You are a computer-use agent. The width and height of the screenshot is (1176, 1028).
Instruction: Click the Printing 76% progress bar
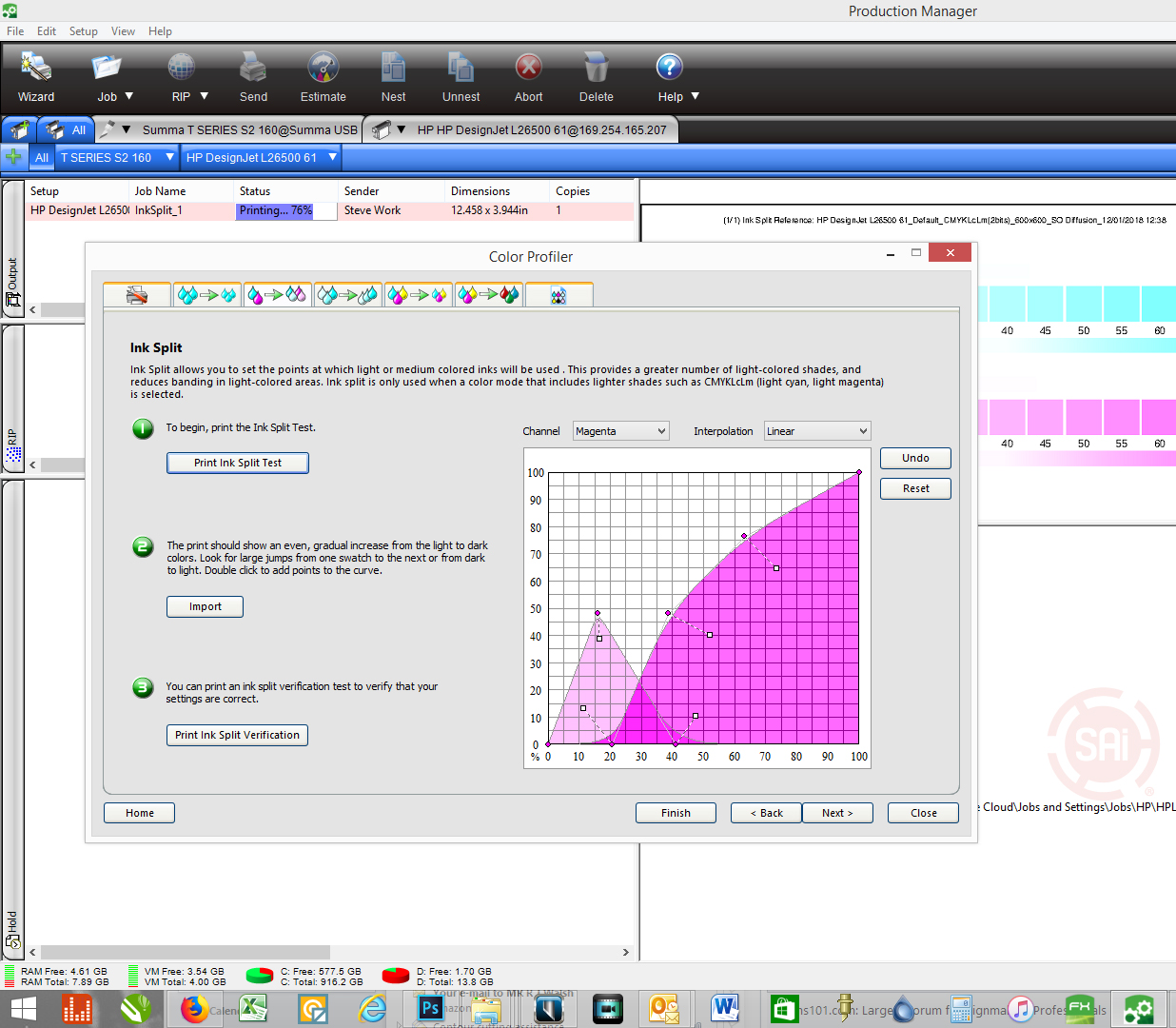[x=286, y=210]
